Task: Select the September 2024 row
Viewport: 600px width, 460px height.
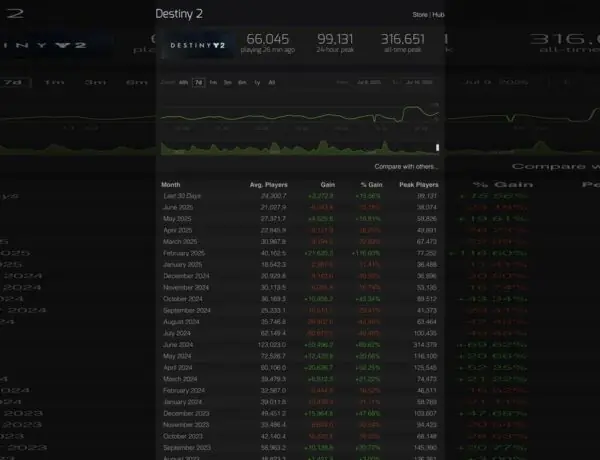Action: [x=300, y=310]
